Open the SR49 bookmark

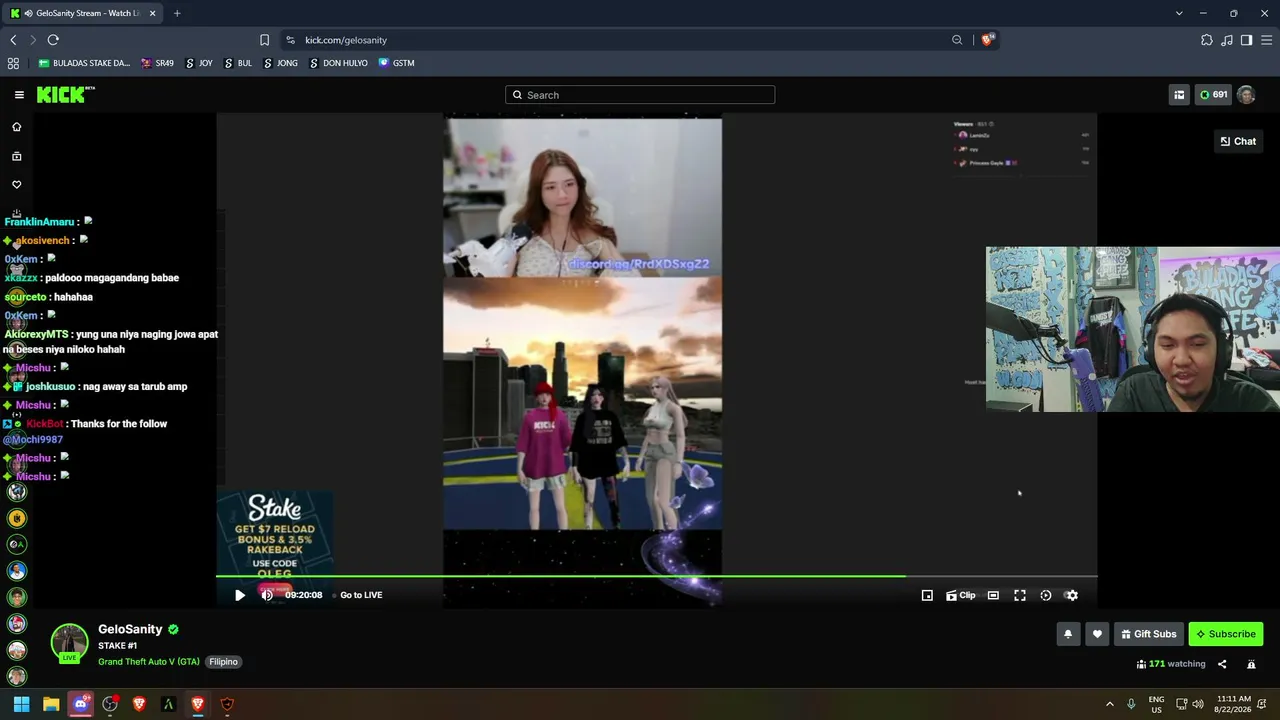[x=157, y=63]
